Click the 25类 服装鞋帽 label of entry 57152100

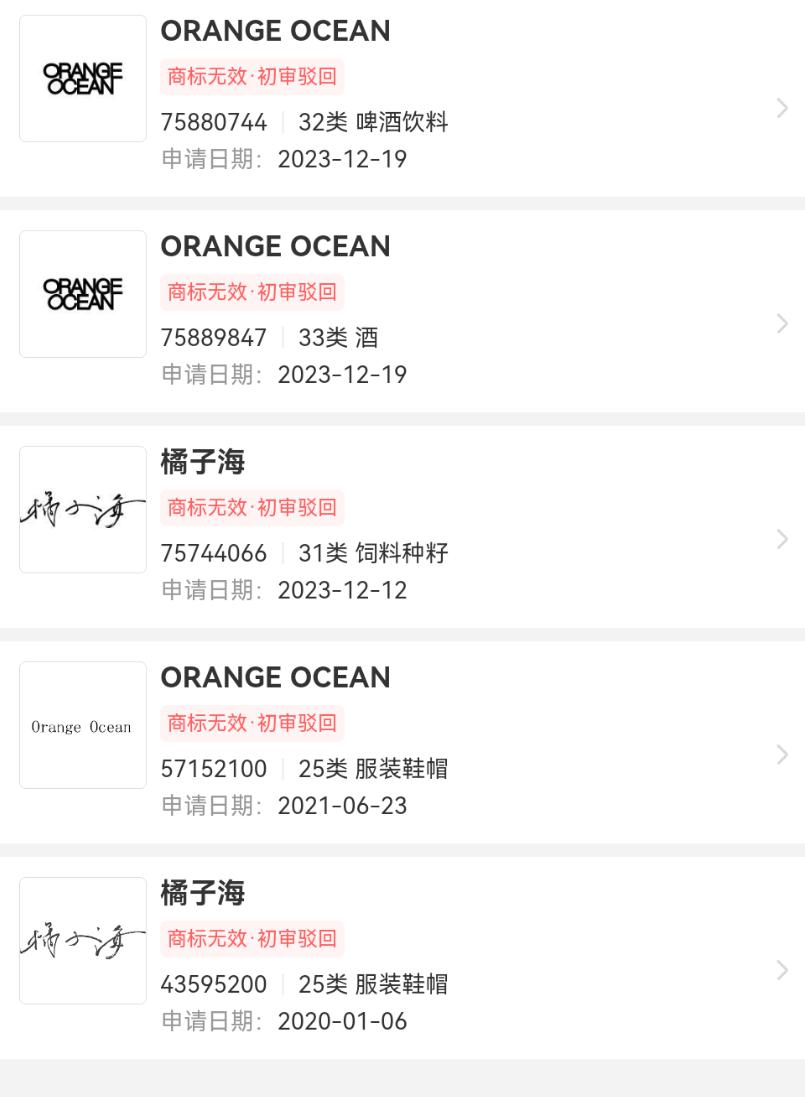tap(373, 769)
